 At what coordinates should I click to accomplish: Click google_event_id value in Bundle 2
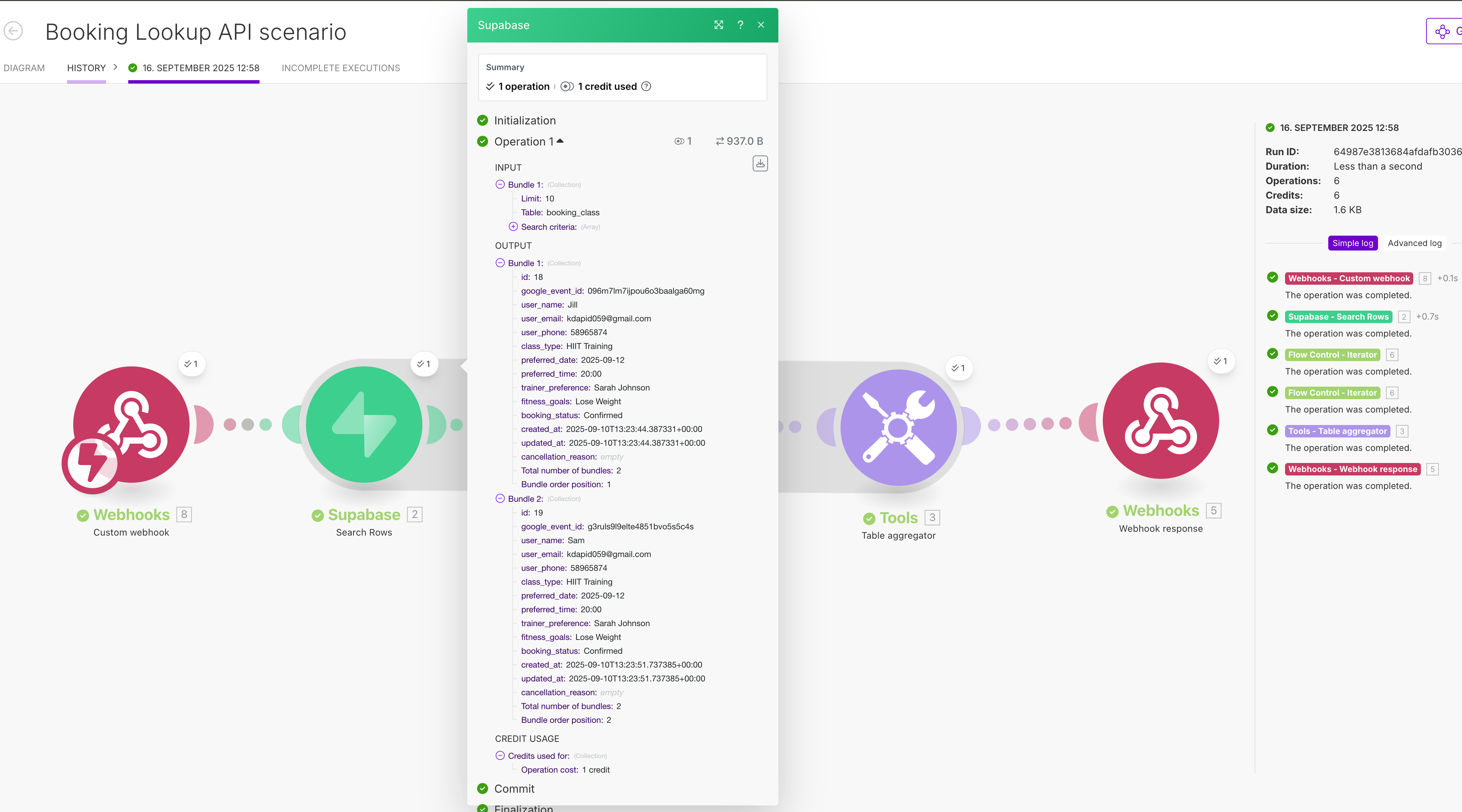pyautogui.click(x=640, y=527)
